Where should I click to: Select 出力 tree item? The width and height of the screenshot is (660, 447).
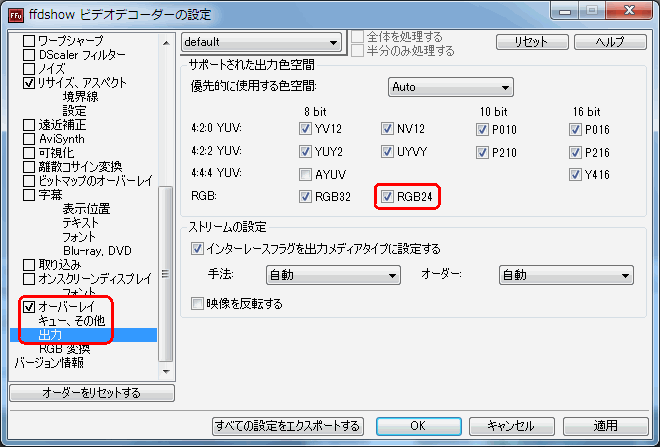(50, 335)
